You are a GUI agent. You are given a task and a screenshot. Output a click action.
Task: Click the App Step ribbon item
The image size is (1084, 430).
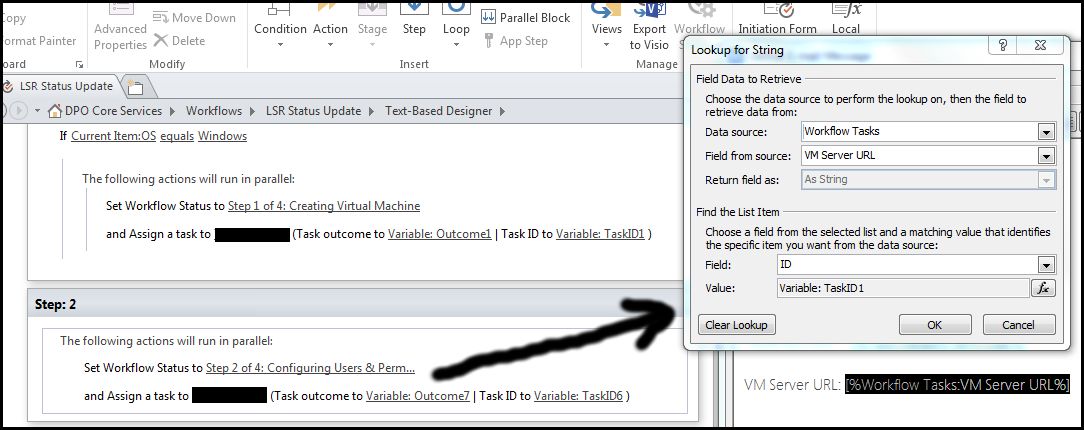(515, 41)
